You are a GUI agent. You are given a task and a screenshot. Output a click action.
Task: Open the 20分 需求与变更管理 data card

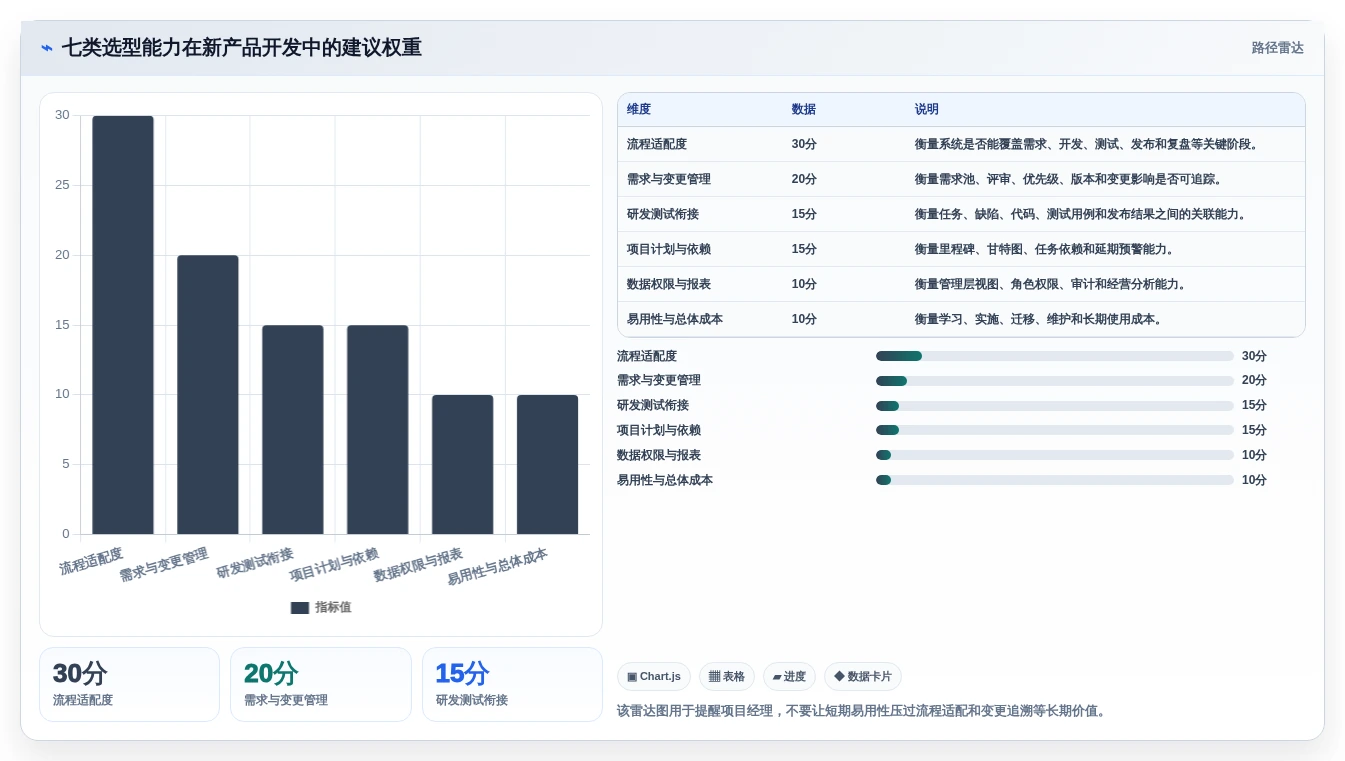point(321,684)
